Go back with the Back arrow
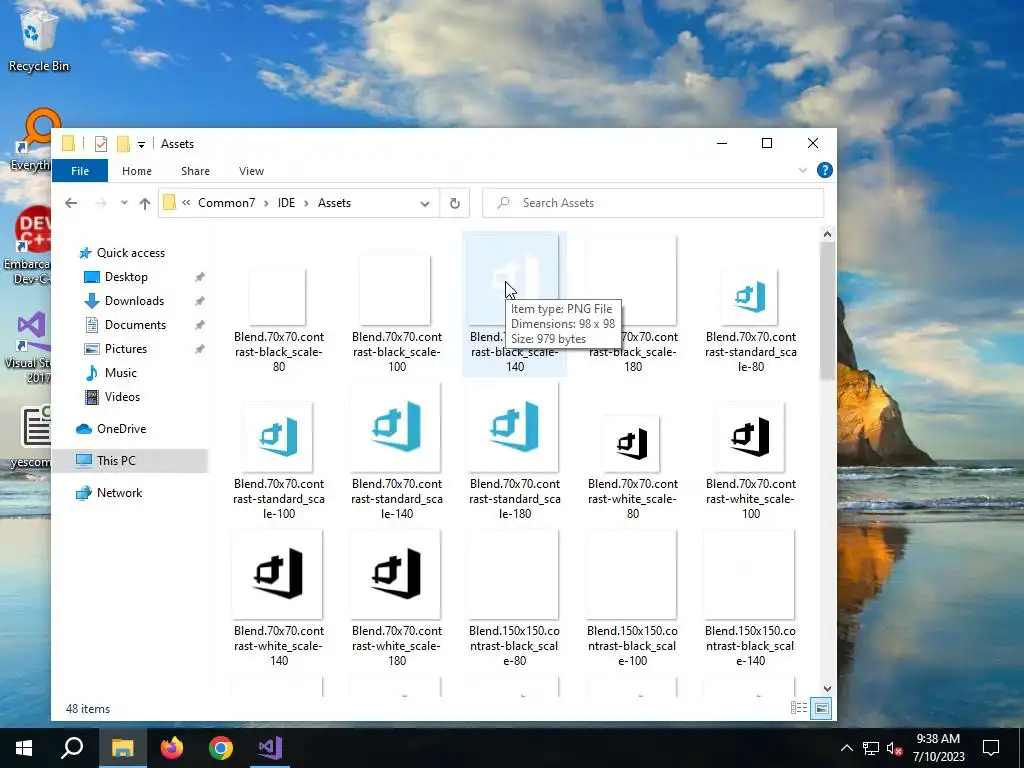 tap(71, 203)
